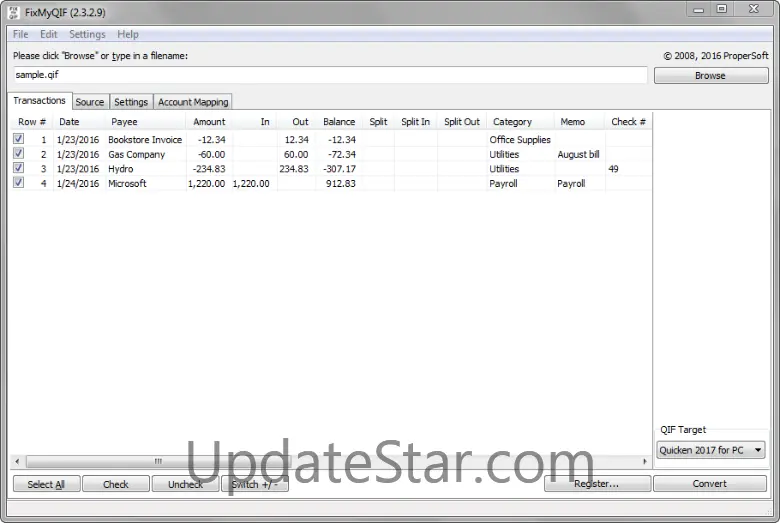Image resolution: width=780 pixels, height=523 pixels.
Task: Open the File menu
Action: 20,34
